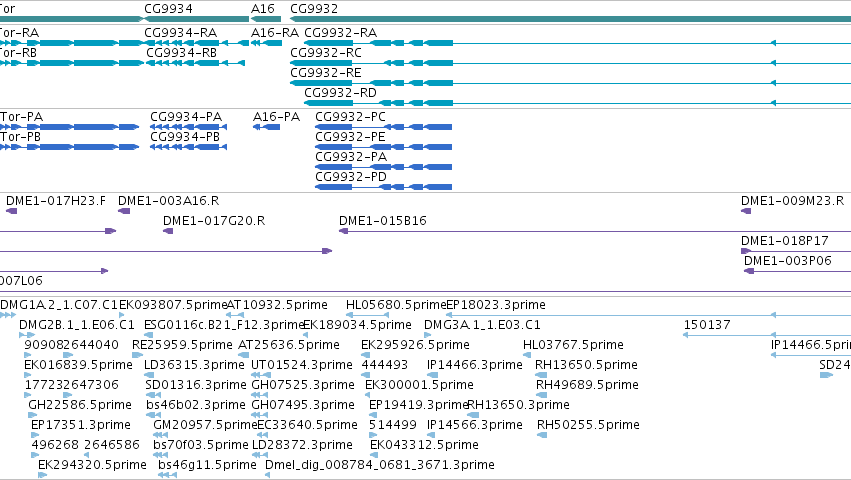Click the EP18023.3prime EST label
Image resolution: width=851 pixels, height=480 pixels.
click(x=496, y=305)
